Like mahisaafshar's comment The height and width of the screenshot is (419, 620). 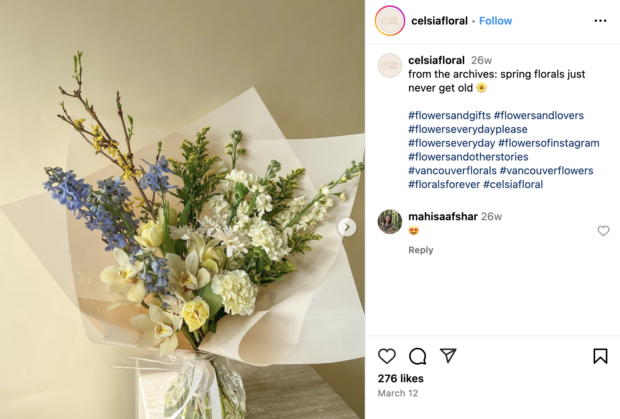tap(603, 231)
